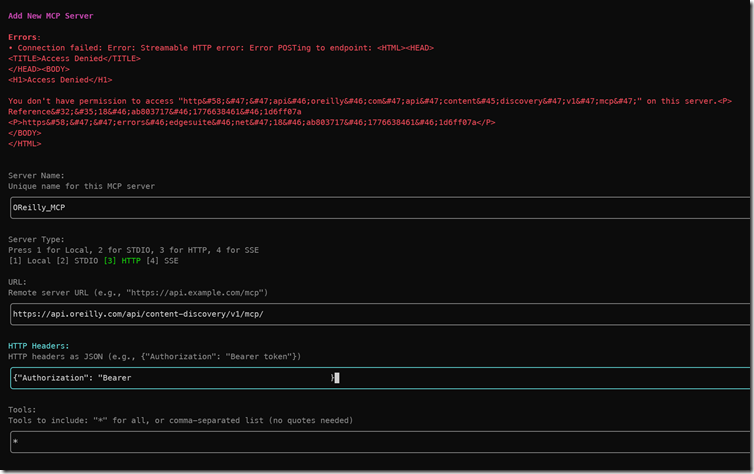The image size is (754, 474).
Task: Focus the remote server URL field
Action: coord(378,313)
